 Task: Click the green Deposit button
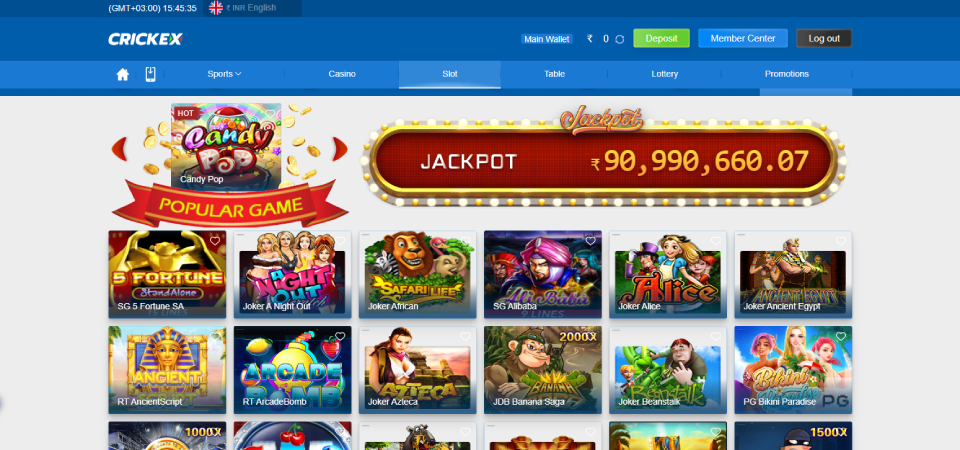(x=661, y=39)
